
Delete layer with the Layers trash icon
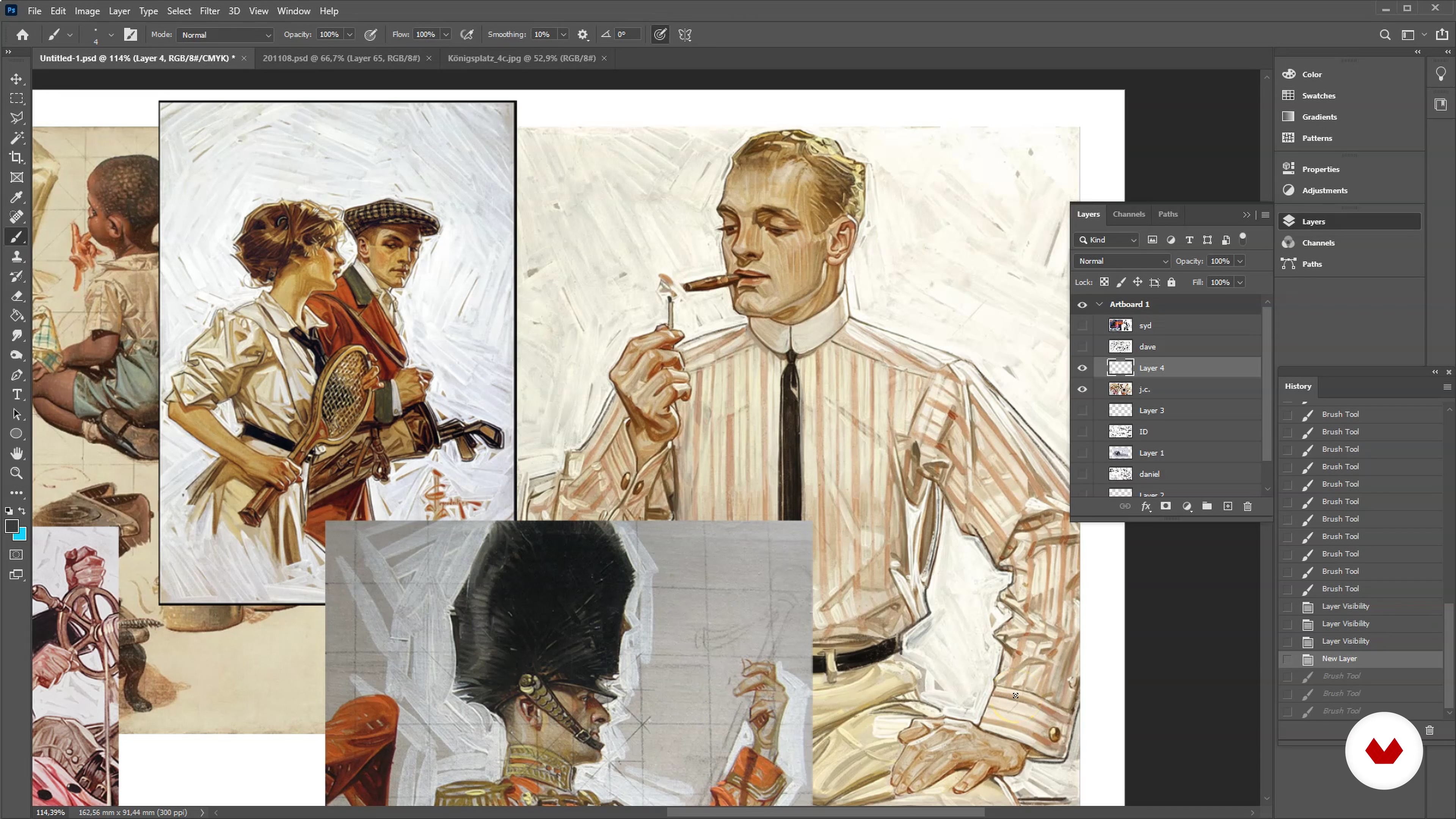[x=1247, y=507]
